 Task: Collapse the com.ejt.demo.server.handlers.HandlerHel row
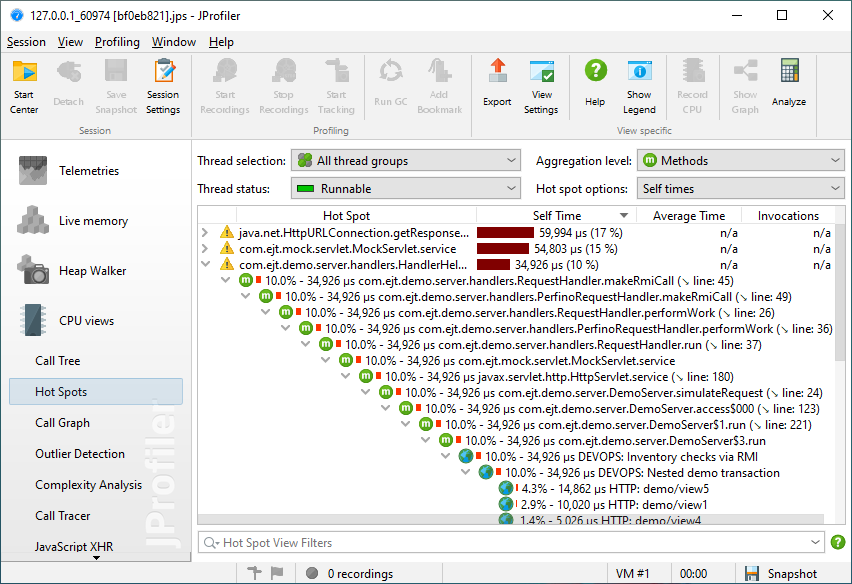point(205,265)
